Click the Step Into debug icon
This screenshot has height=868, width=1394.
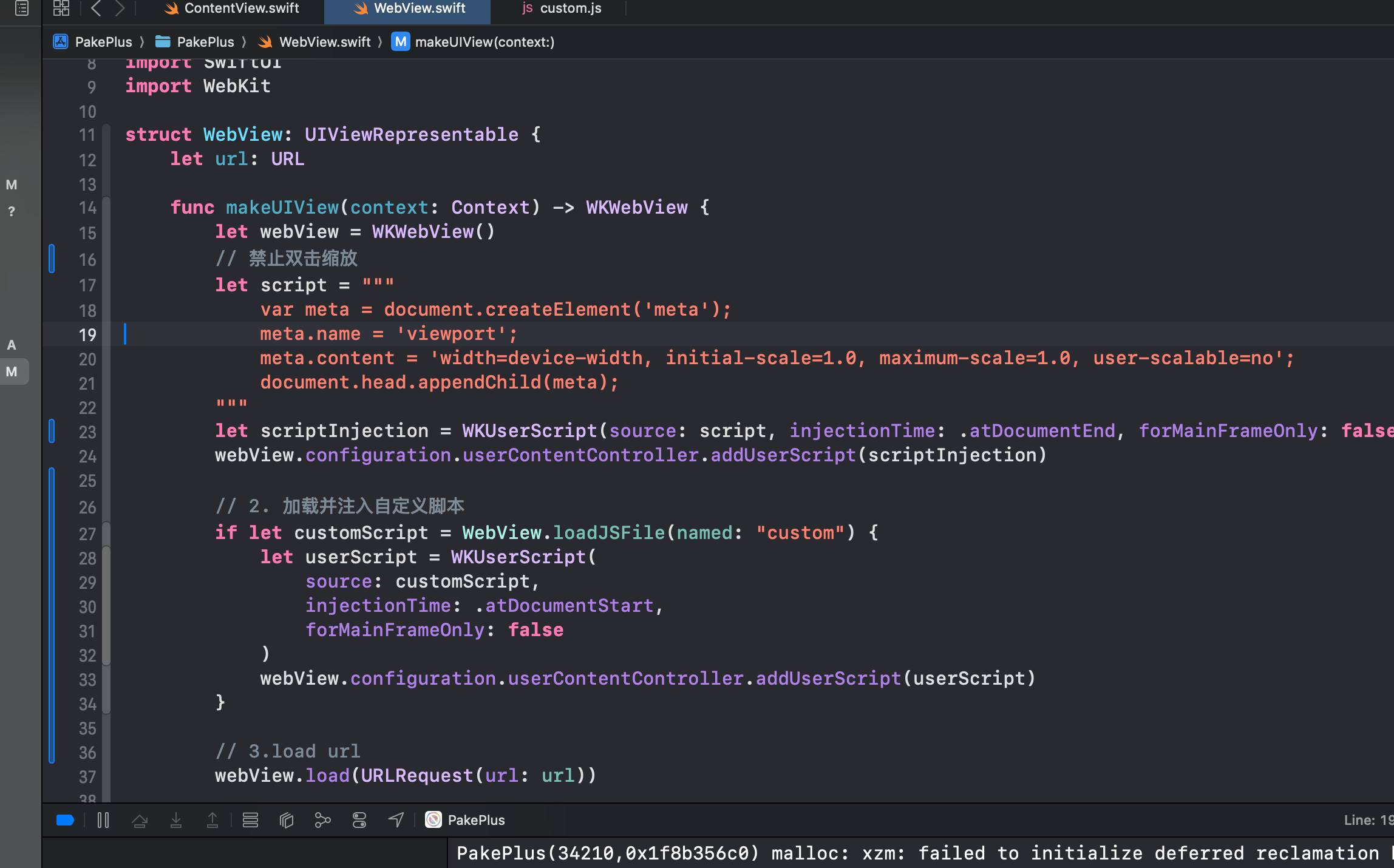[176, 821]
